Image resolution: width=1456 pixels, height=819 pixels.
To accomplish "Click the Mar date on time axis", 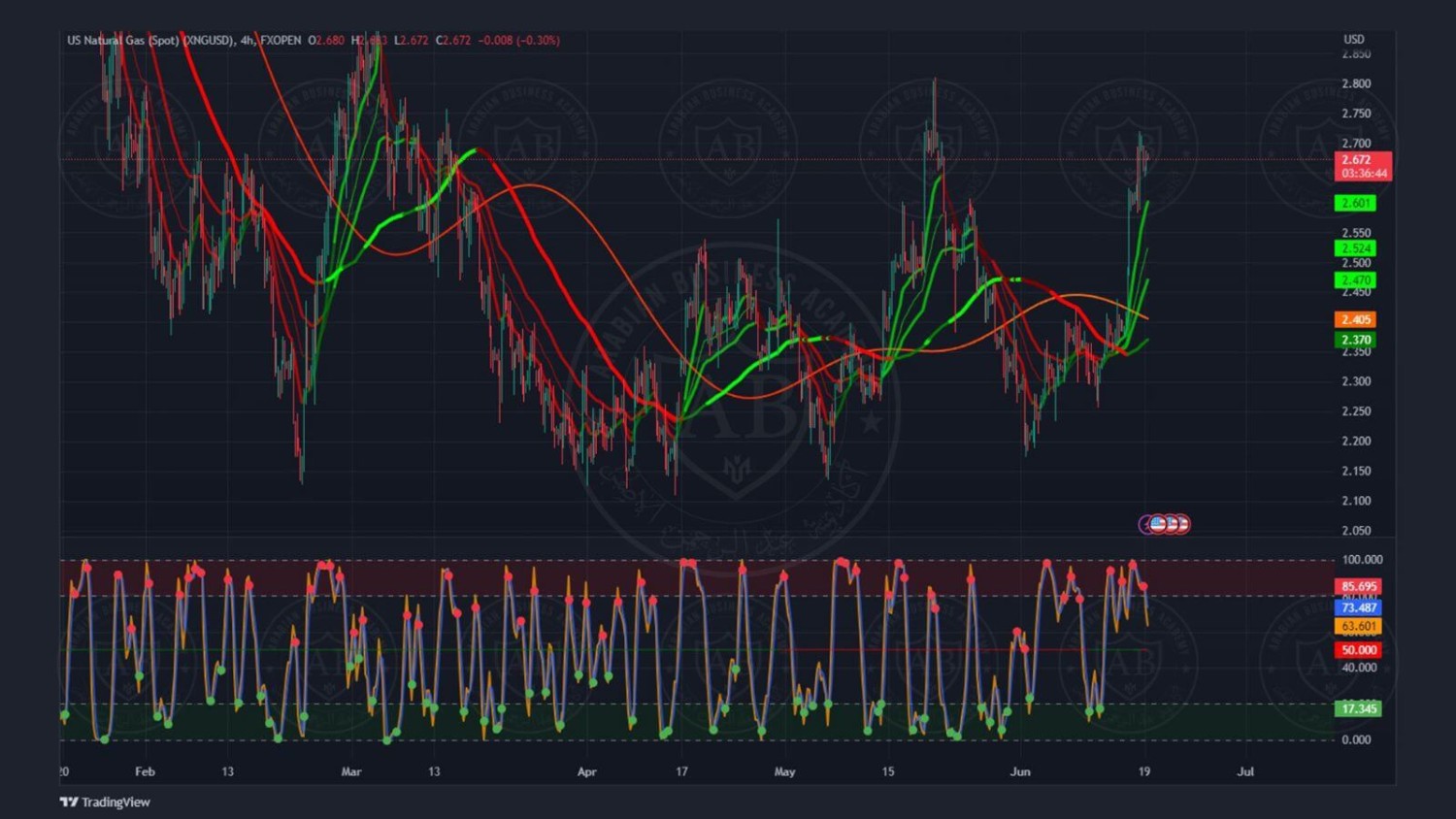I will coord(351,771).
